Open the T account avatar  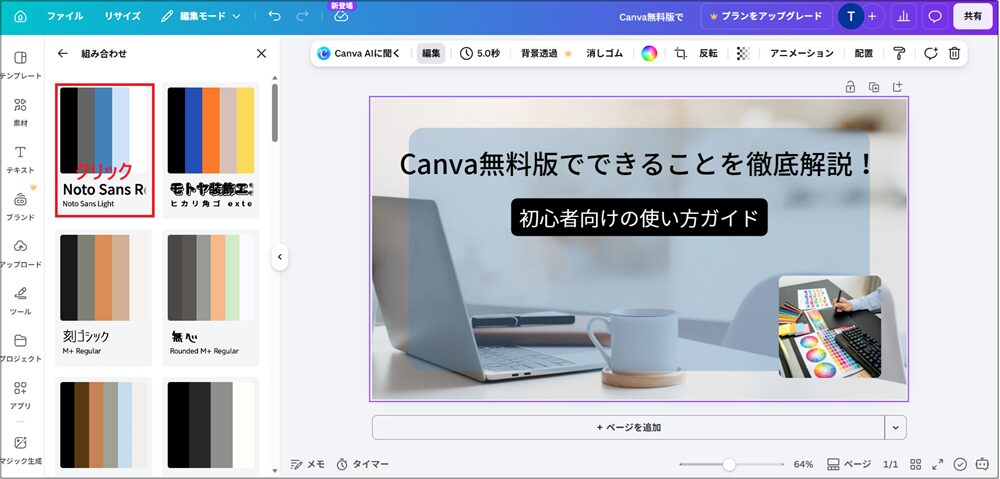pyautogui.click(x=851, y=17)
